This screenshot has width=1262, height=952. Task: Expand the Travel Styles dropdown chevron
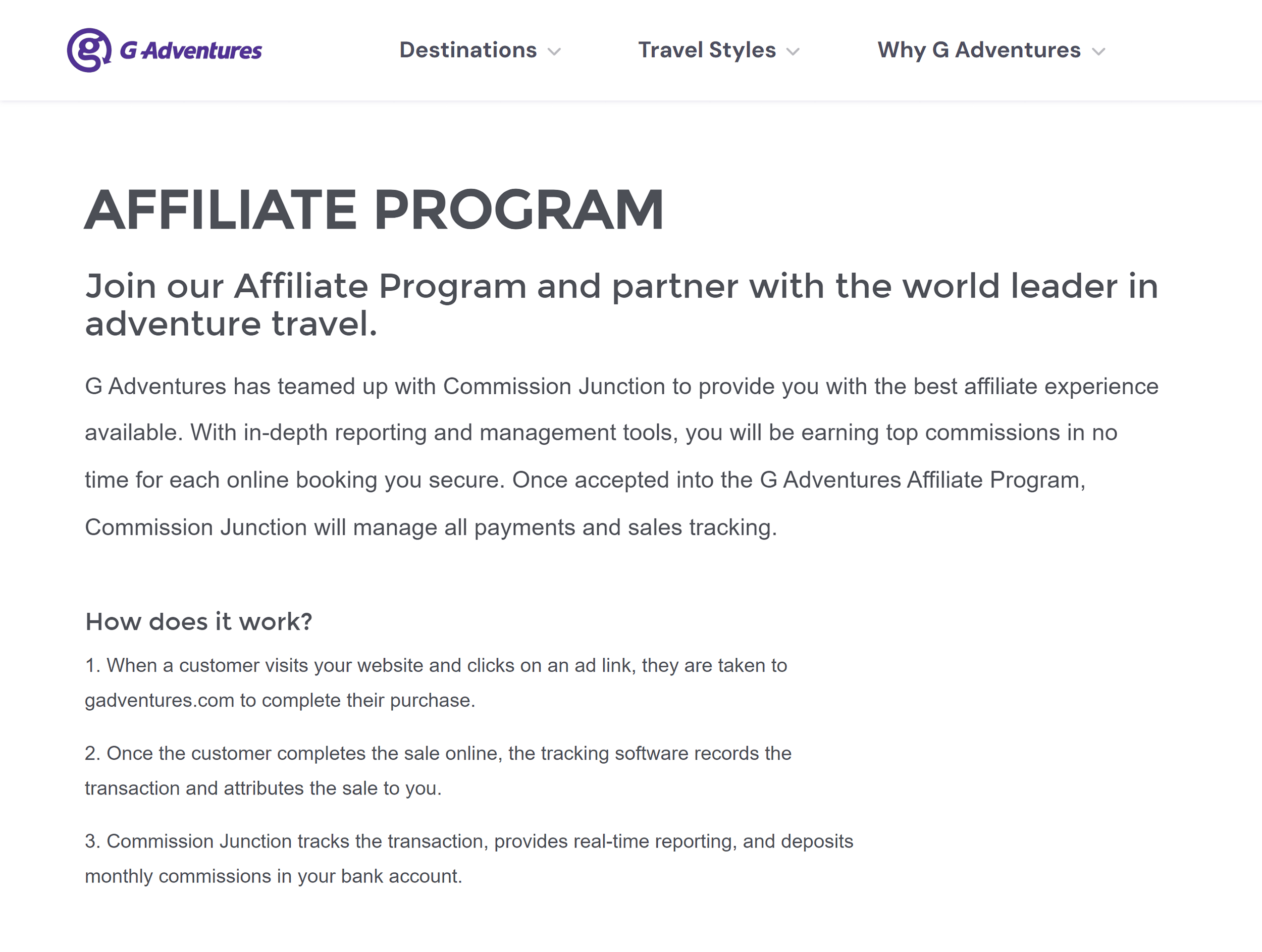pos(793,52)
